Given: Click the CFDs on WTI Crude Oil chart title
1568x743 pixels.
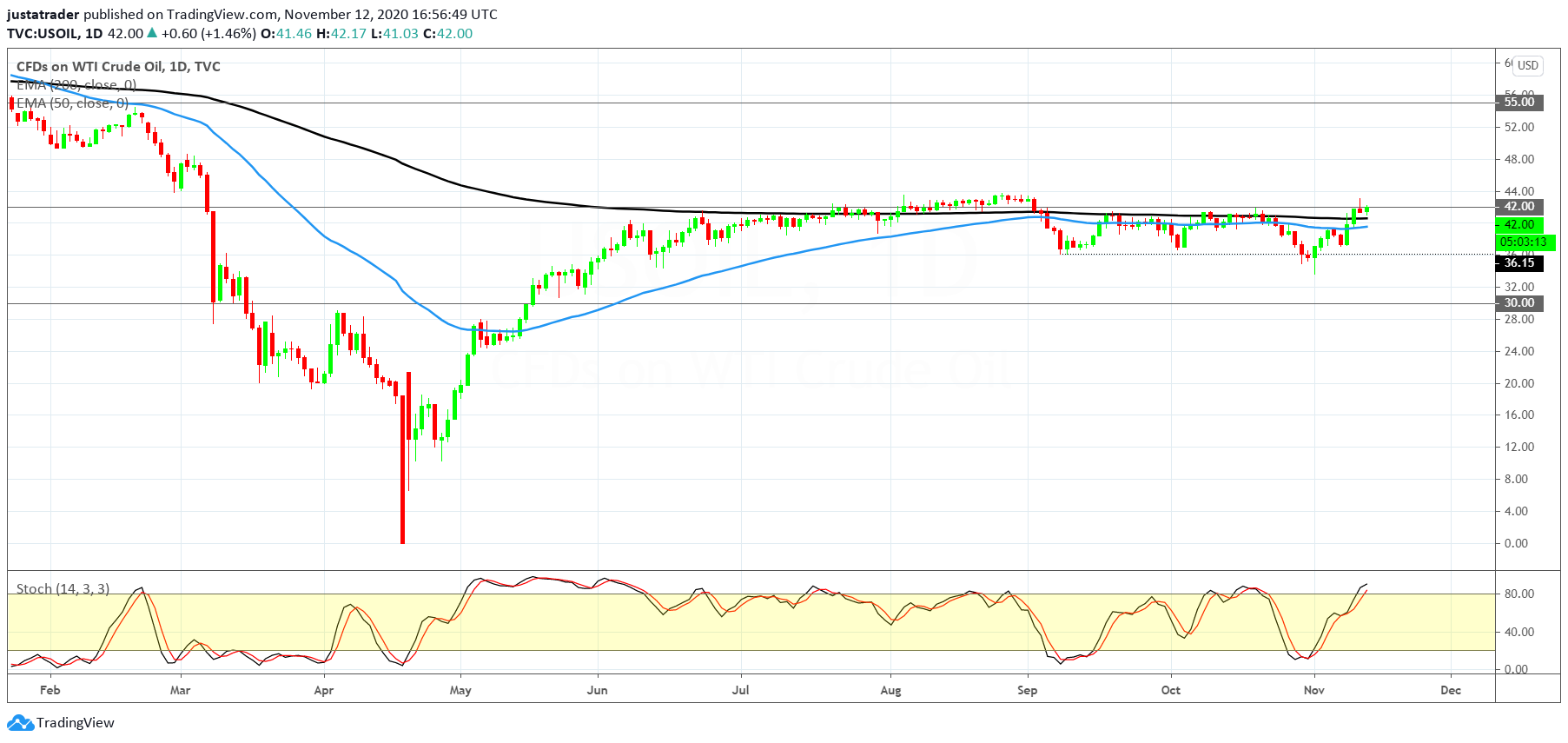Looking at the screenshot, I should pyautogui.click(x=119, y=67).
